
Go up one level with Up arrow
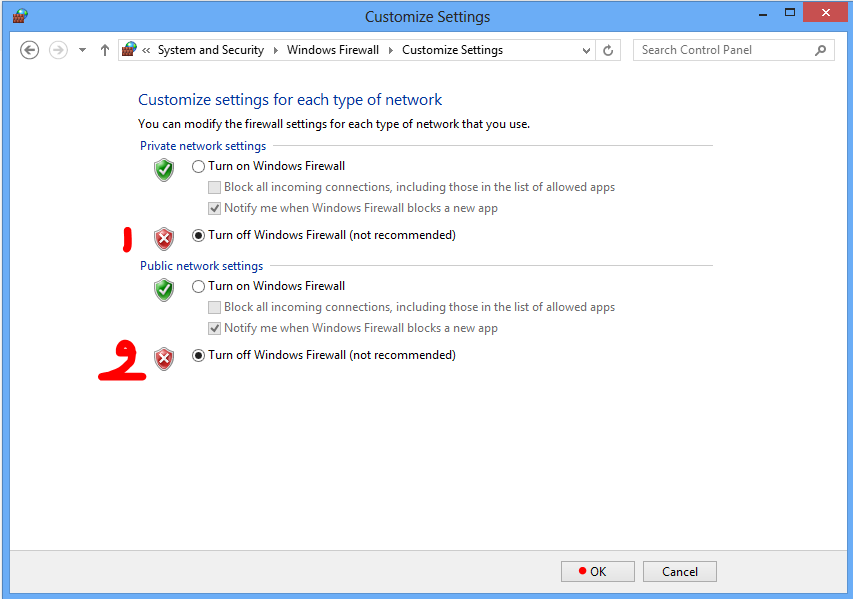(104, 50)
